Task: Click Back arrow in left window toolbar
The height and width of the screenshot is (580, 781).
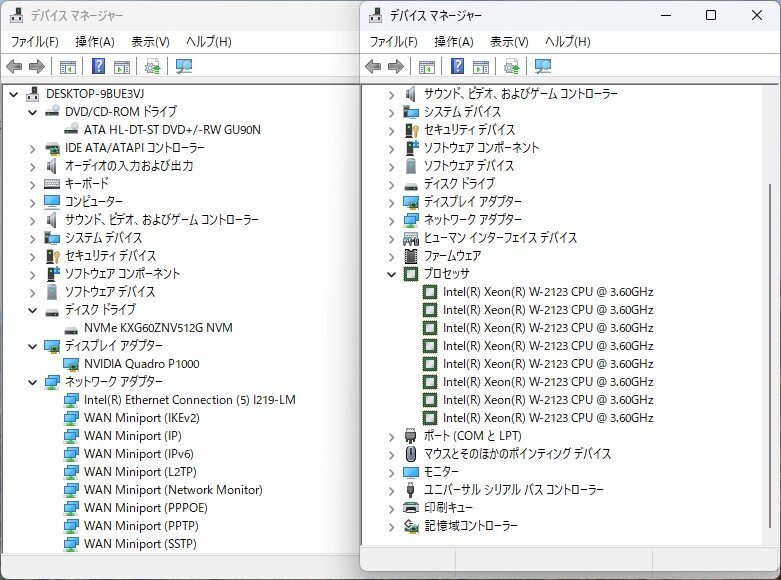Action: coord(14,66)
